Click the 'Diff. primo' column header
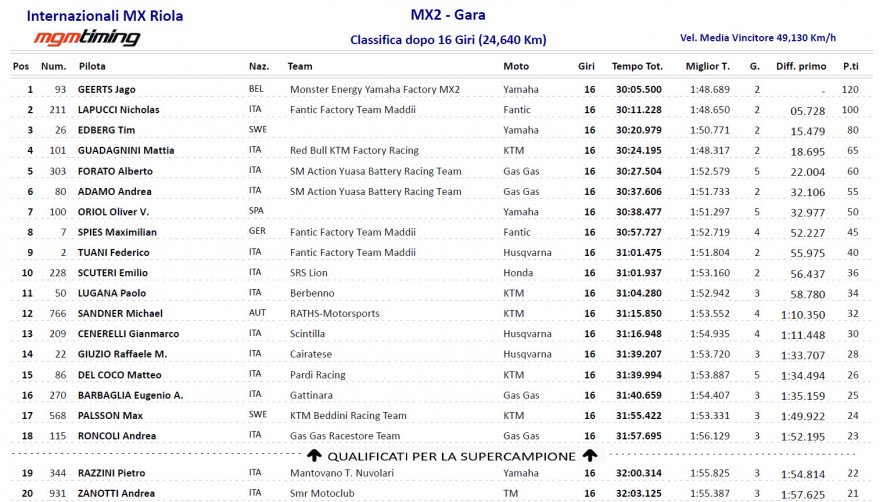This screenshot has height=502, width=880. point(801,66)
